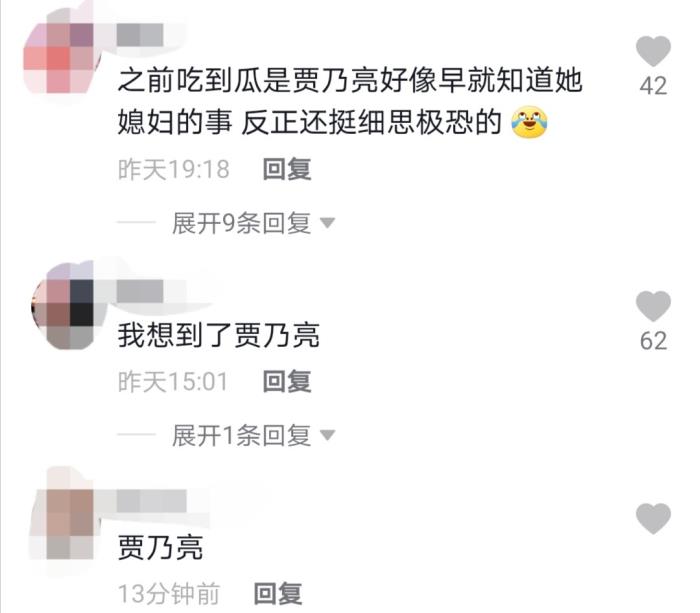Image resolution: width=700 pixels, height=613 pixels.
Task: Reply to the 昨天15:01 comment
Action: pos(287,381)
